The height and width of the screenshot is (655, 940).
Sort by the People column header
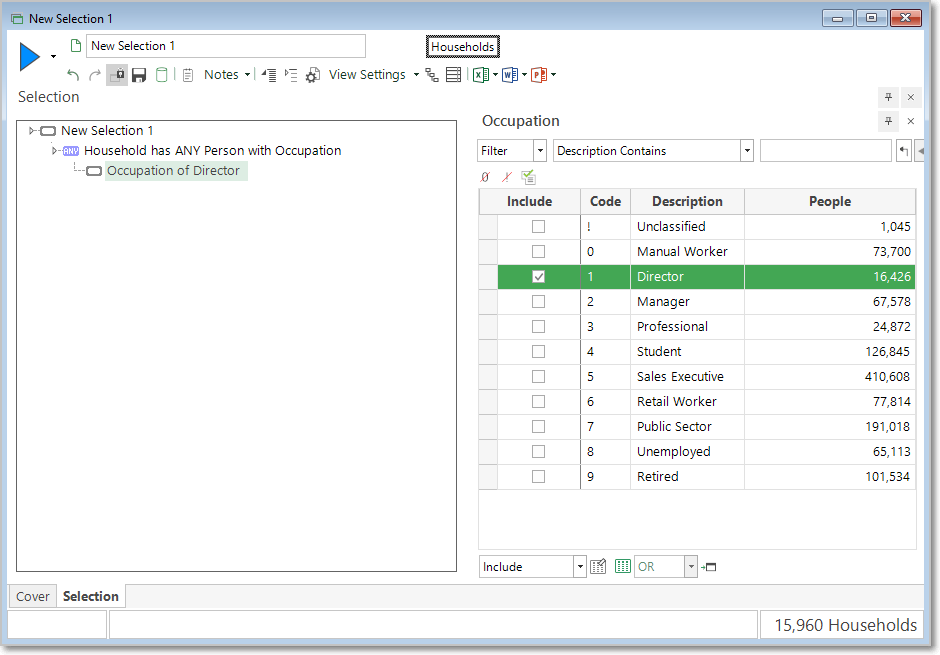click(x=830, y=201)
